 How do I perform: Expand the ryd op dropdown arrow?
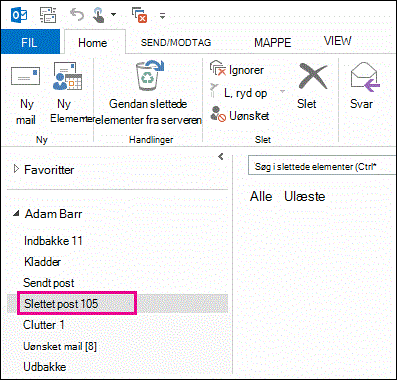coord(283,91)
